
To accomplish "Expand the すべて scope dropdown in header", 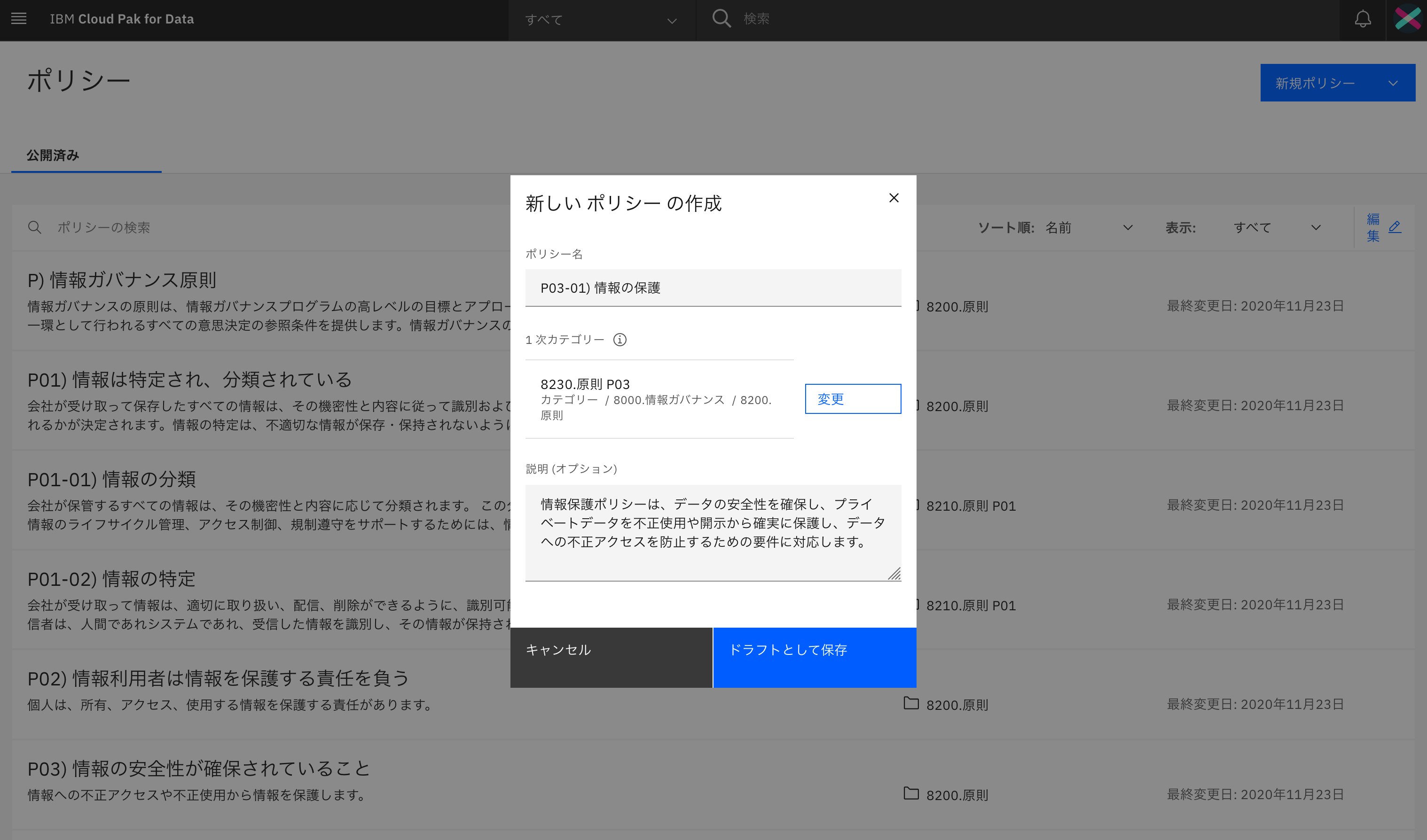I will [x=600, y=20].
